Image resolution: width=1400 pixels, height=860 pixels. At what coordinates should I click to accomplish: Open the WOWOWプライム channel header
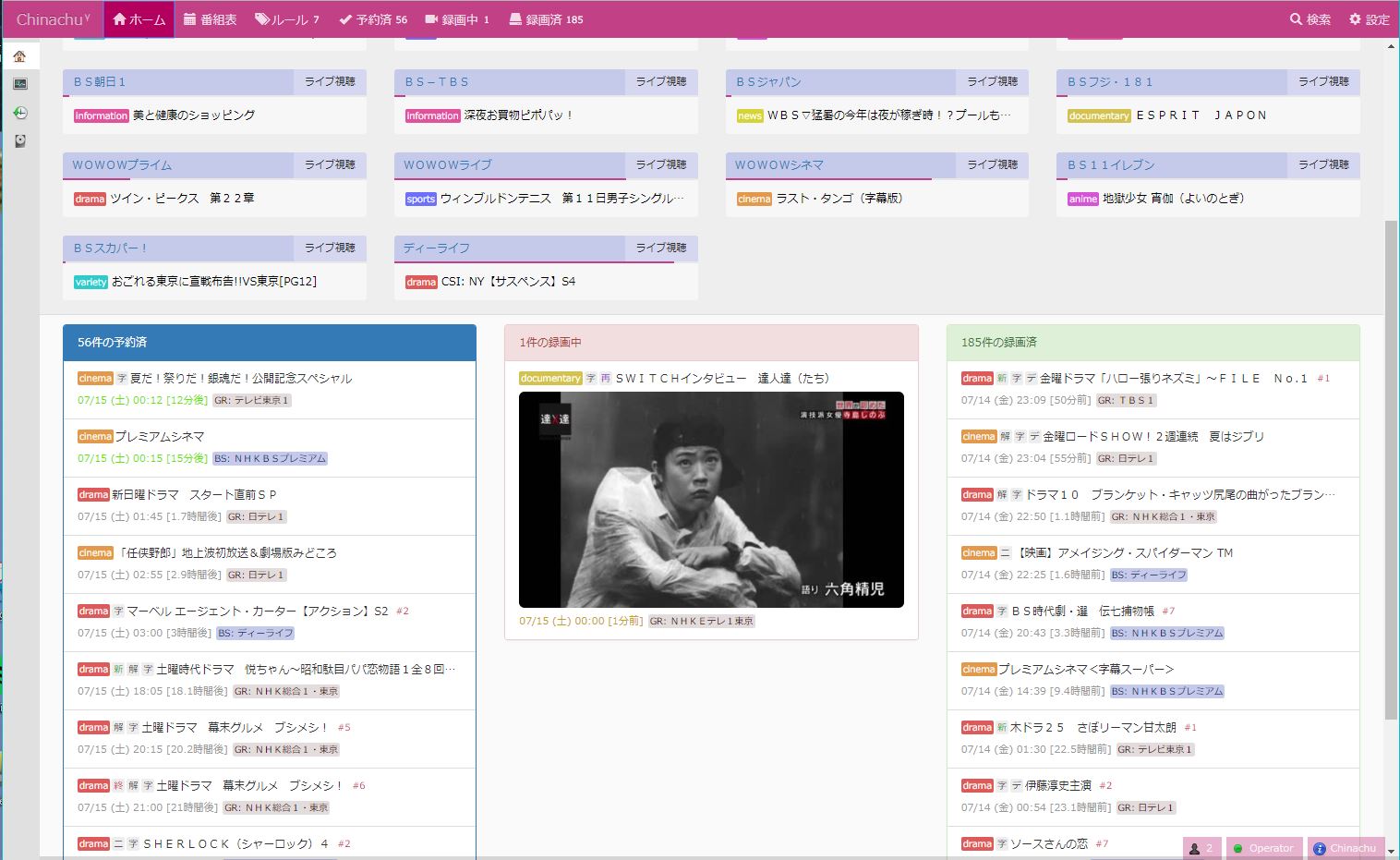(178, 165)
